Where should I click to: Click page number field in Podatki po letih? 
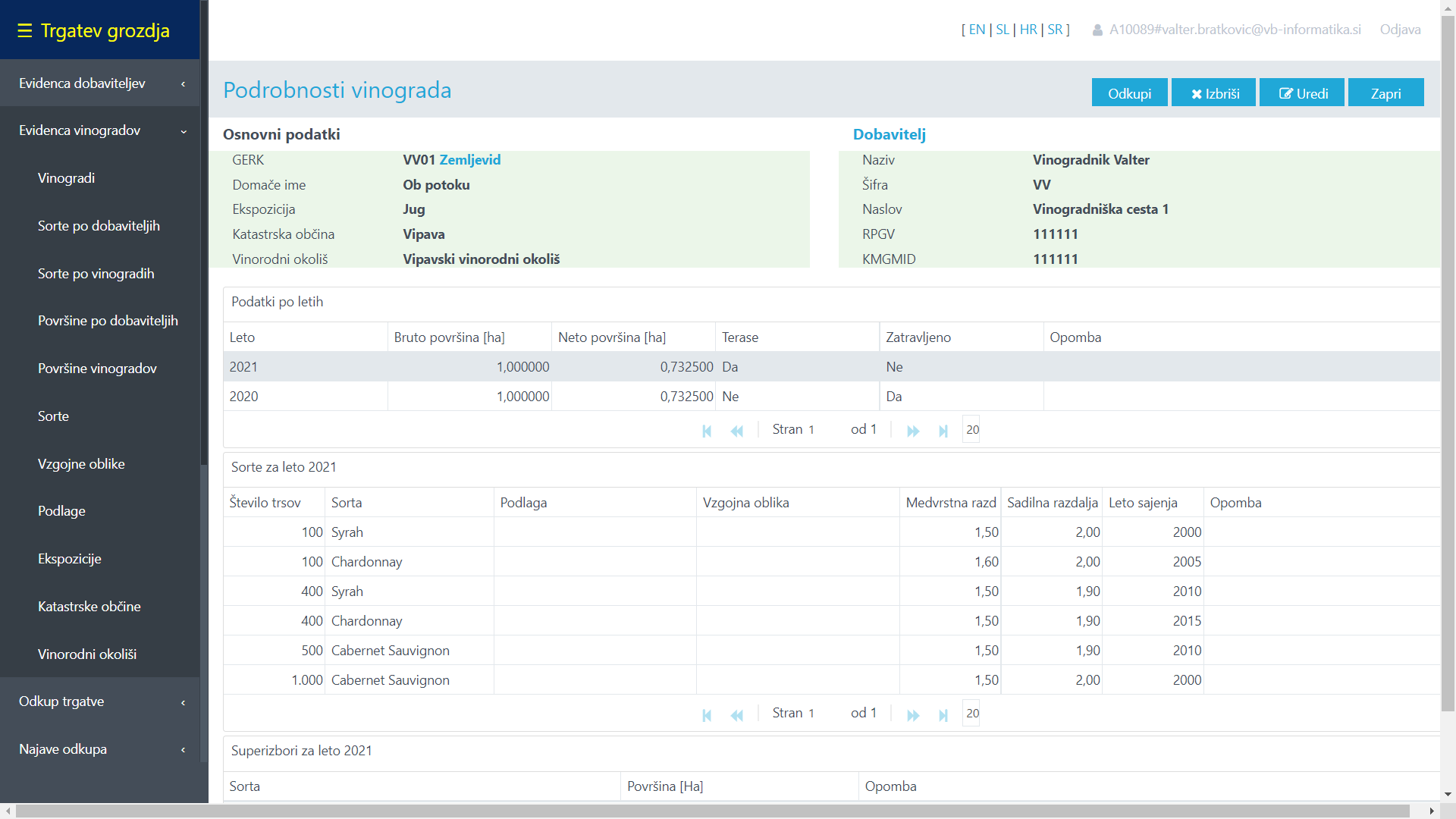click(x=826, y=429)
